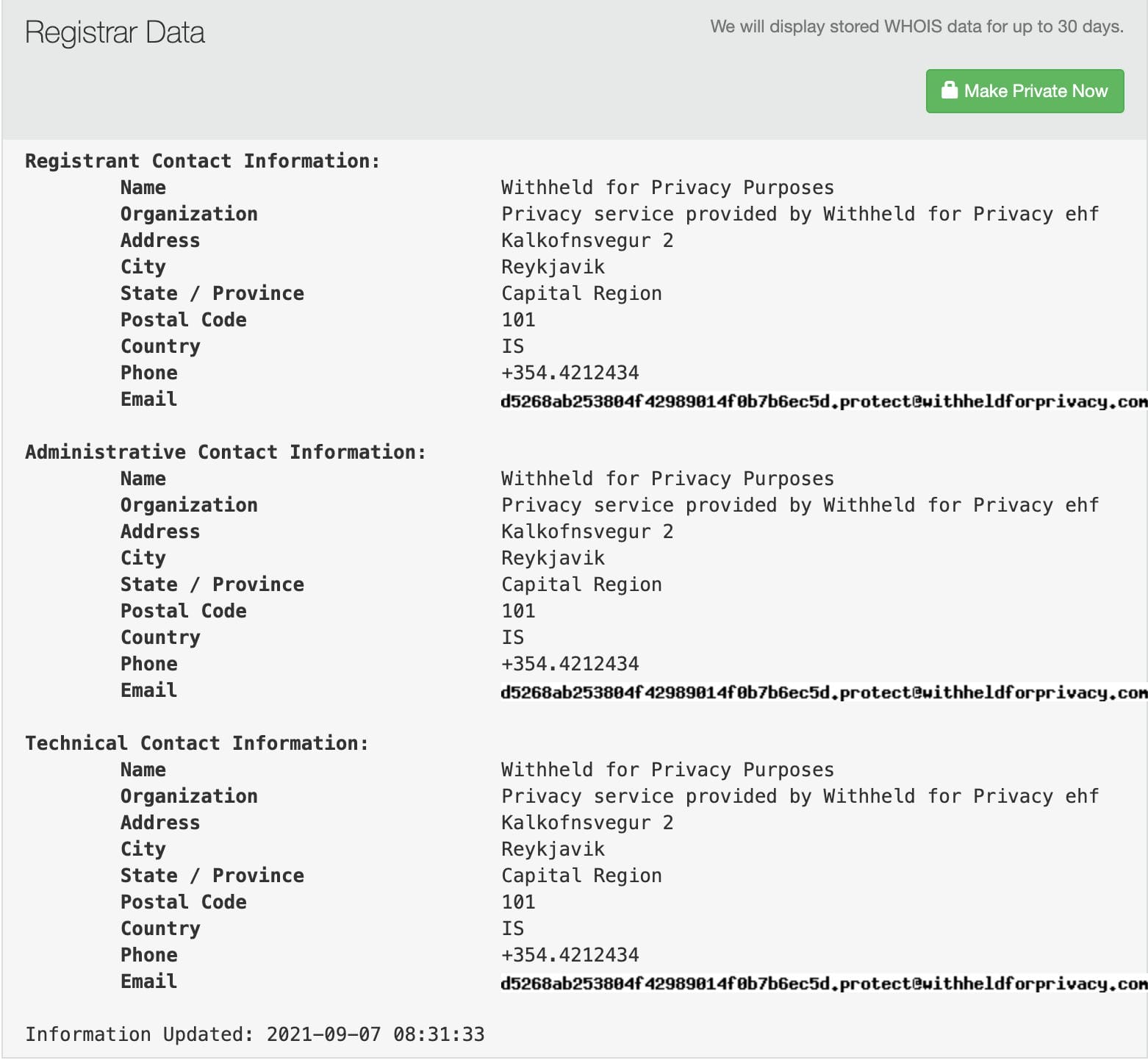Screen dimensions: 1148x1063
Task: Click the Technical contact postal code 101
Action: tap(518, 902)
